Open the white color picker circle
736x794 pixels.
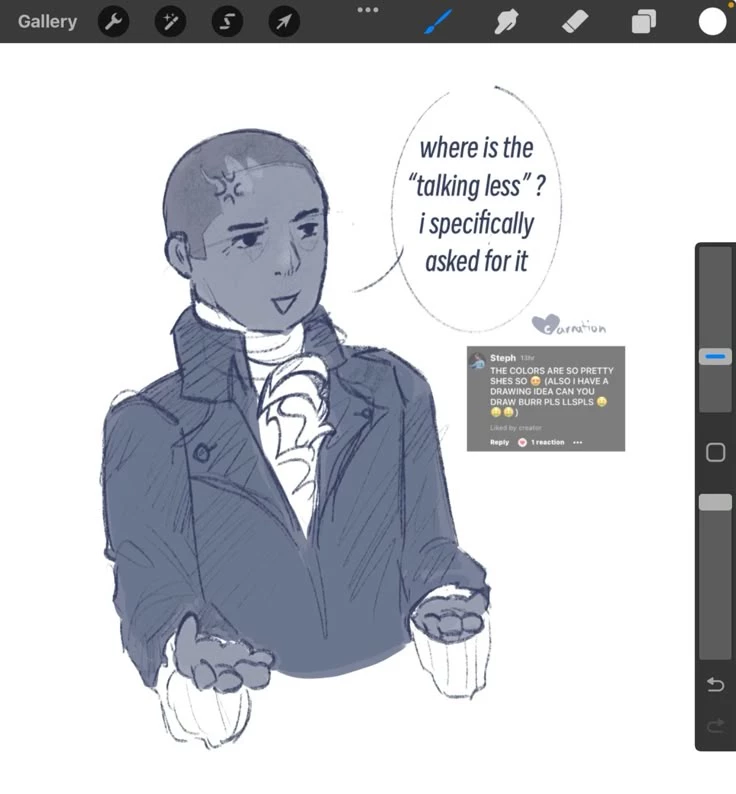712,22
